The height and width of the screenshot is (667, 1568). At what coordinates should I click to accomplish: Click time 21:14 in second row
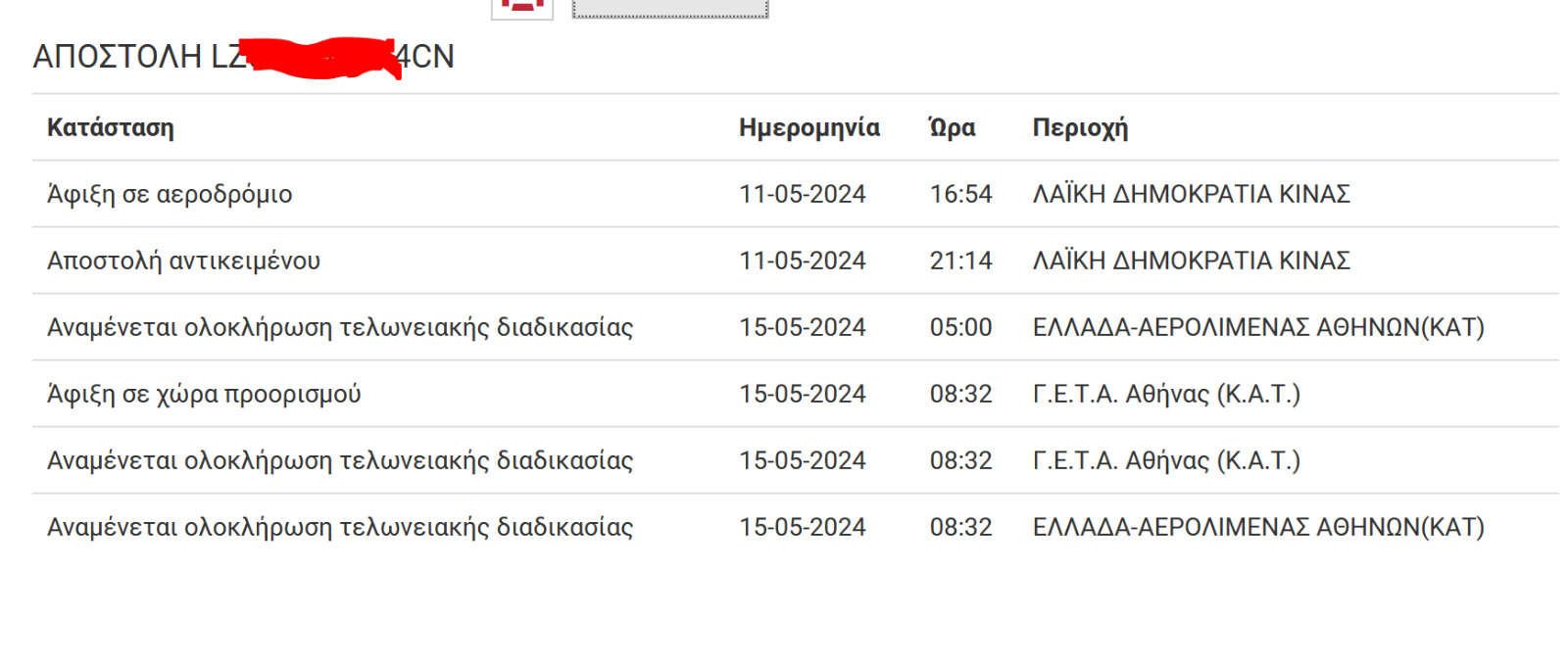coord(961,261)
